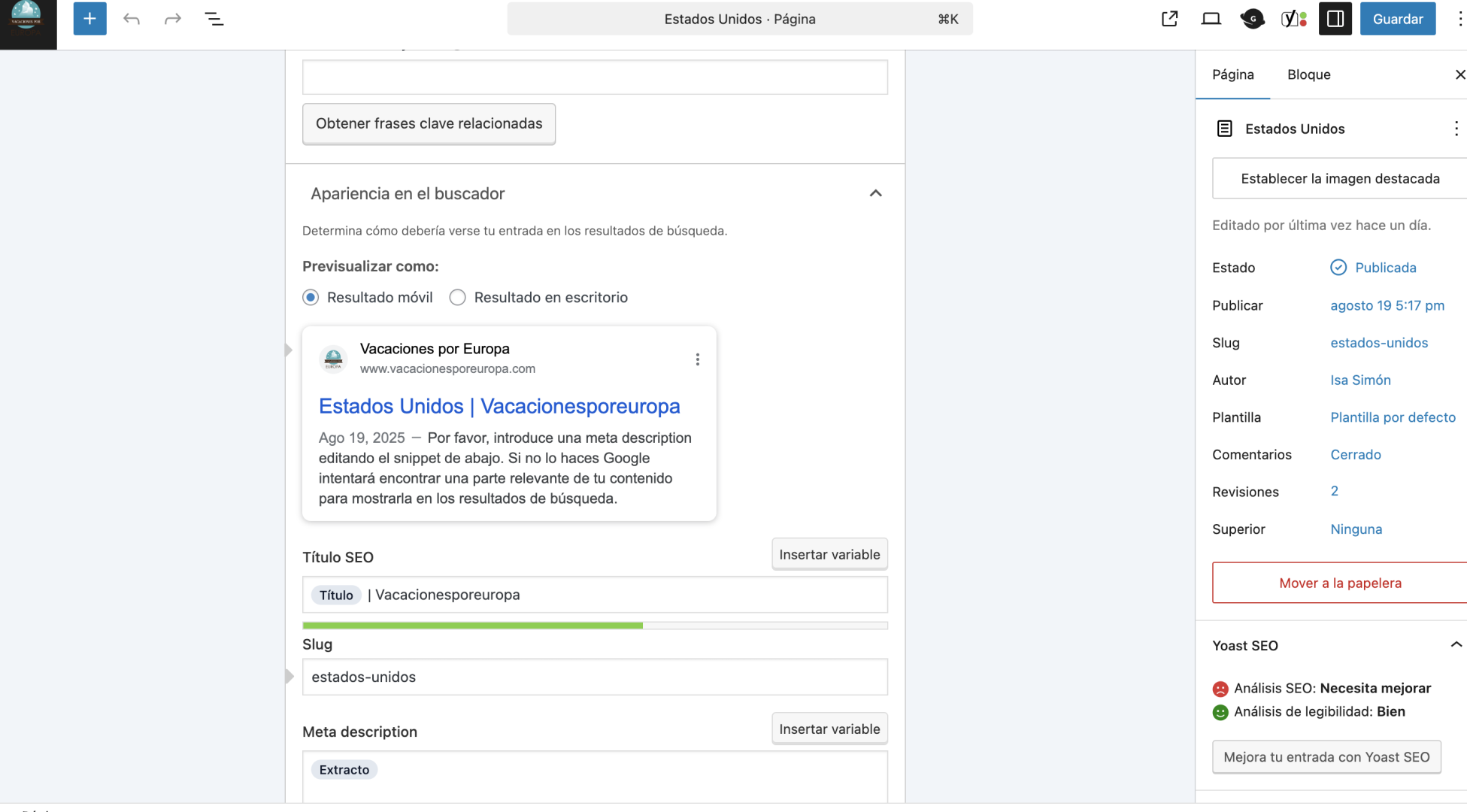Select the Resultado en escritorio option

[x=458, y=297]
